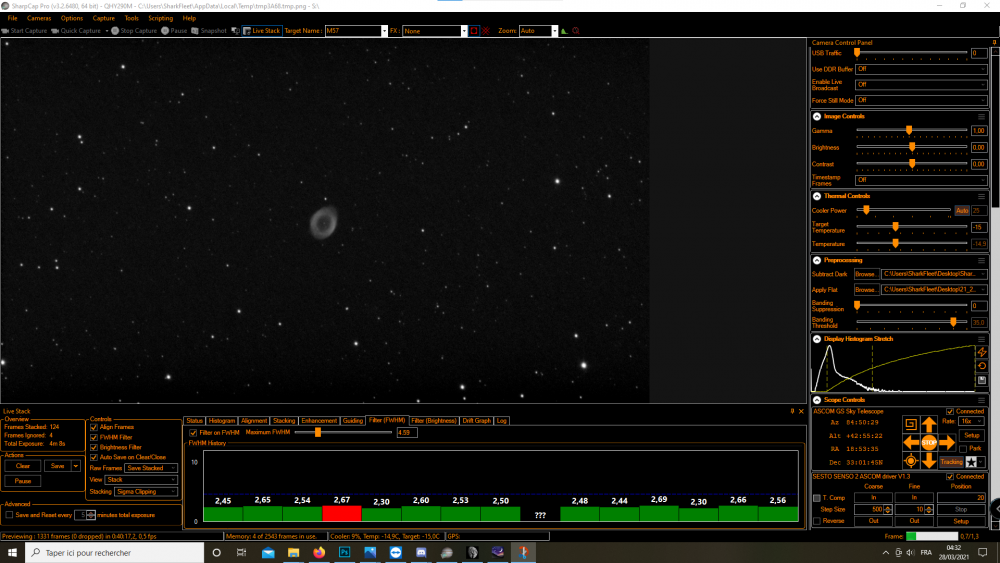
Task: Click the Coarse In focuser button
Action: (873, 497)
